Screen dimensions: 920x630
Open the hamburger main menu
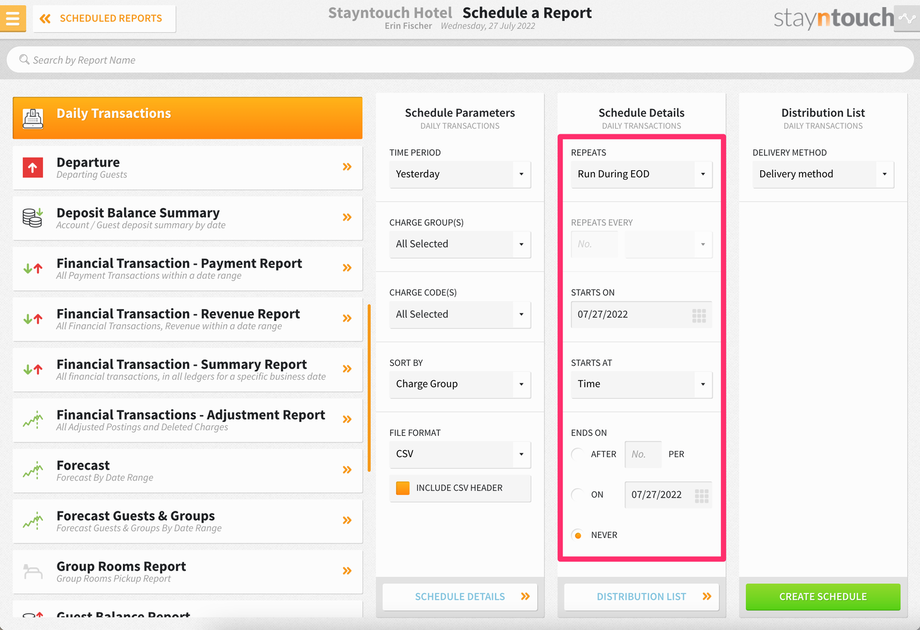pos(12,18)
